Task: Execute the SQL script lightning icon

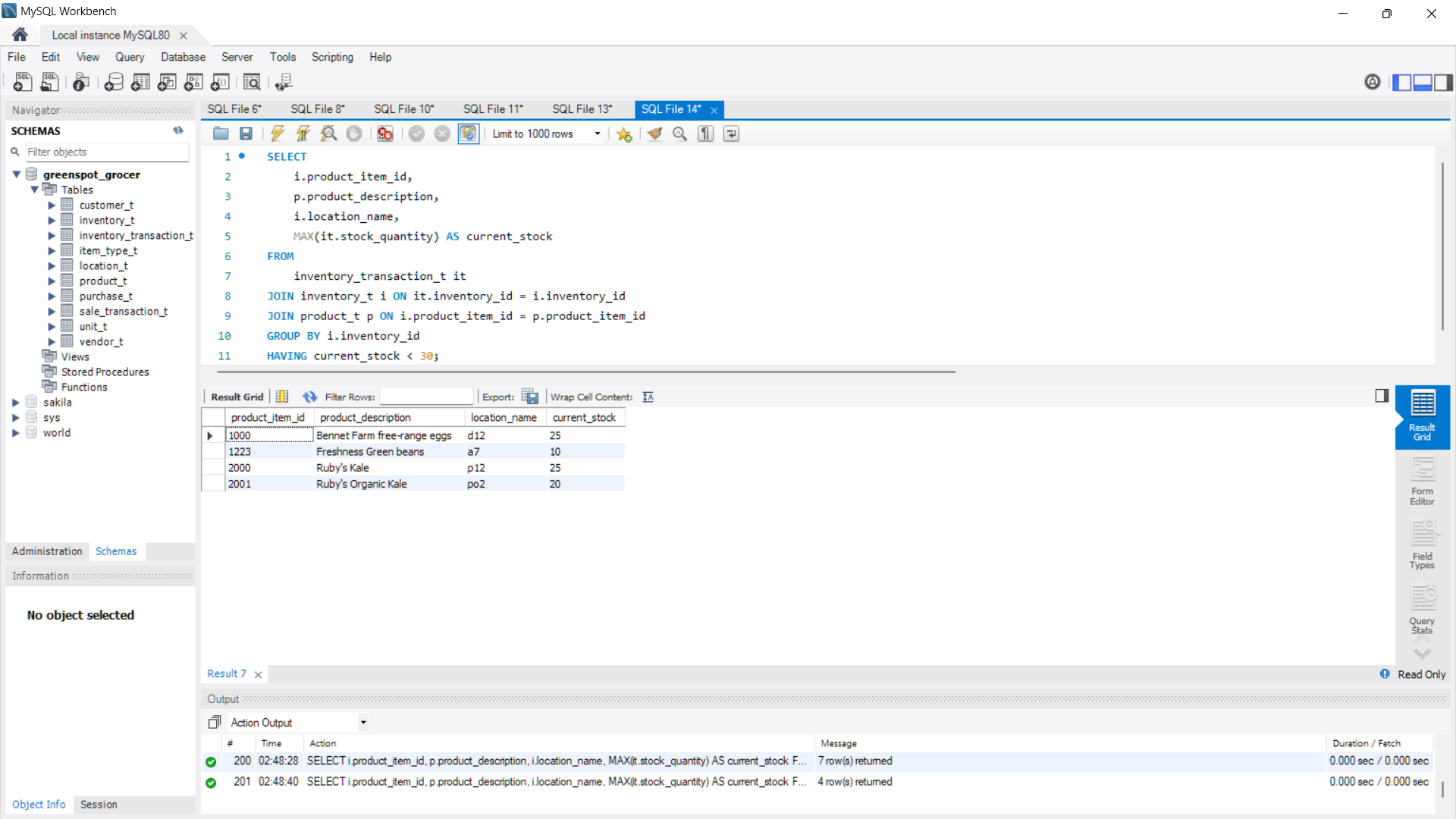Action: tap(278, 133)
